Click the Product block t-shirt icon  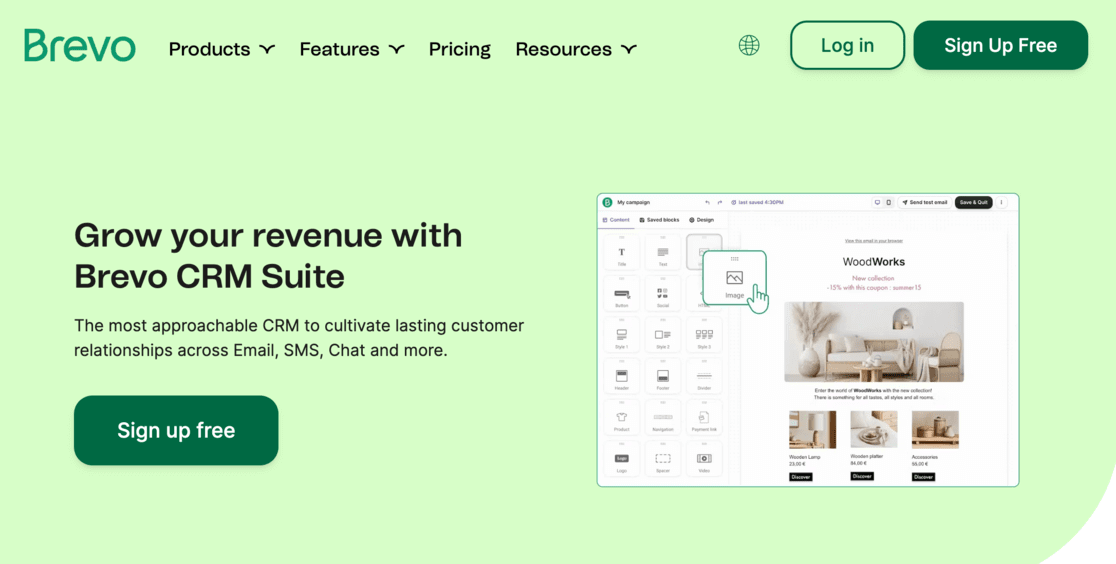pyautogui.click(x=621, y=418)
